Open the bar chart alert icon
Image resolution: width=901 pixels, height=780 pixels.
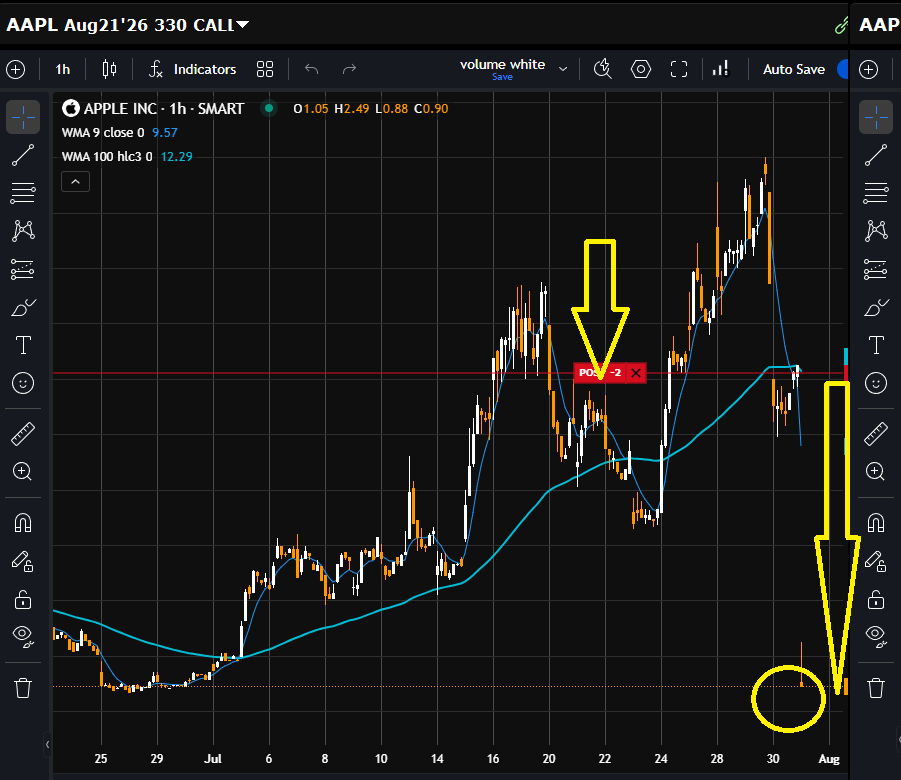pos(720,69)
